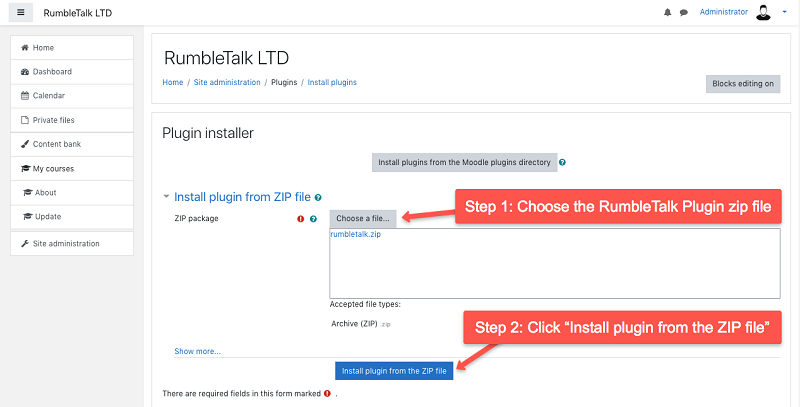Open the messages chat bubble icon

point(684,12)
